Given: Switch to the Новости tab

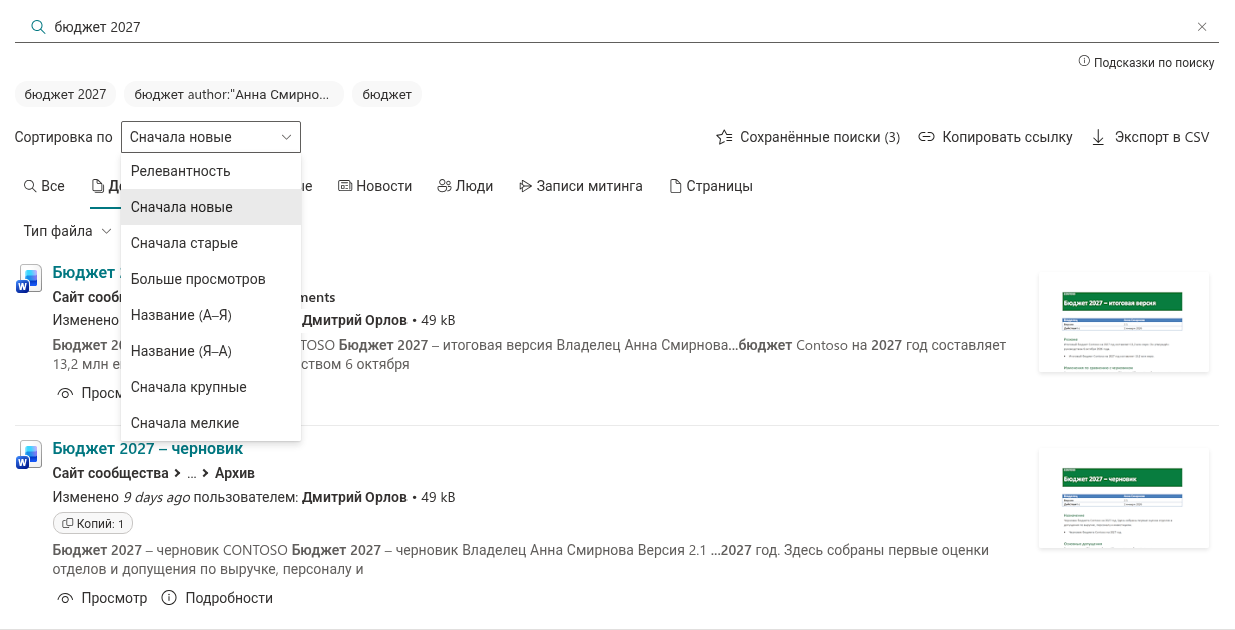Looking at the screenshot, I should pyautogui.click(x=375, y=186).
